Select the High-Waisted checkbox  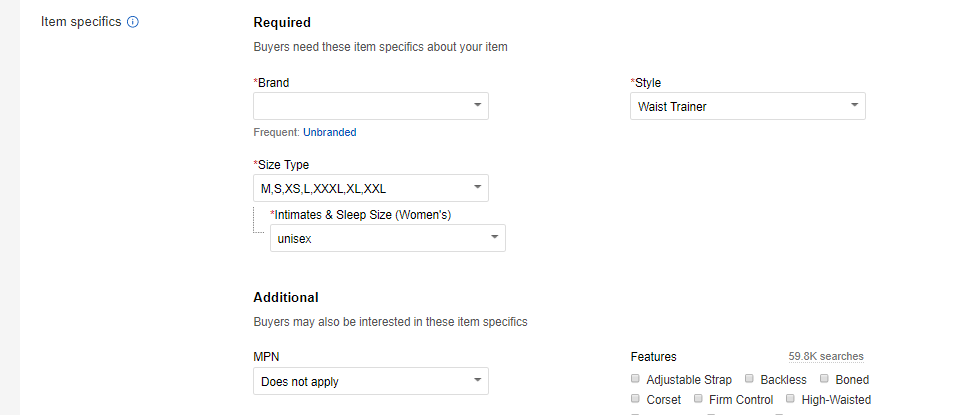pos(790,398)
